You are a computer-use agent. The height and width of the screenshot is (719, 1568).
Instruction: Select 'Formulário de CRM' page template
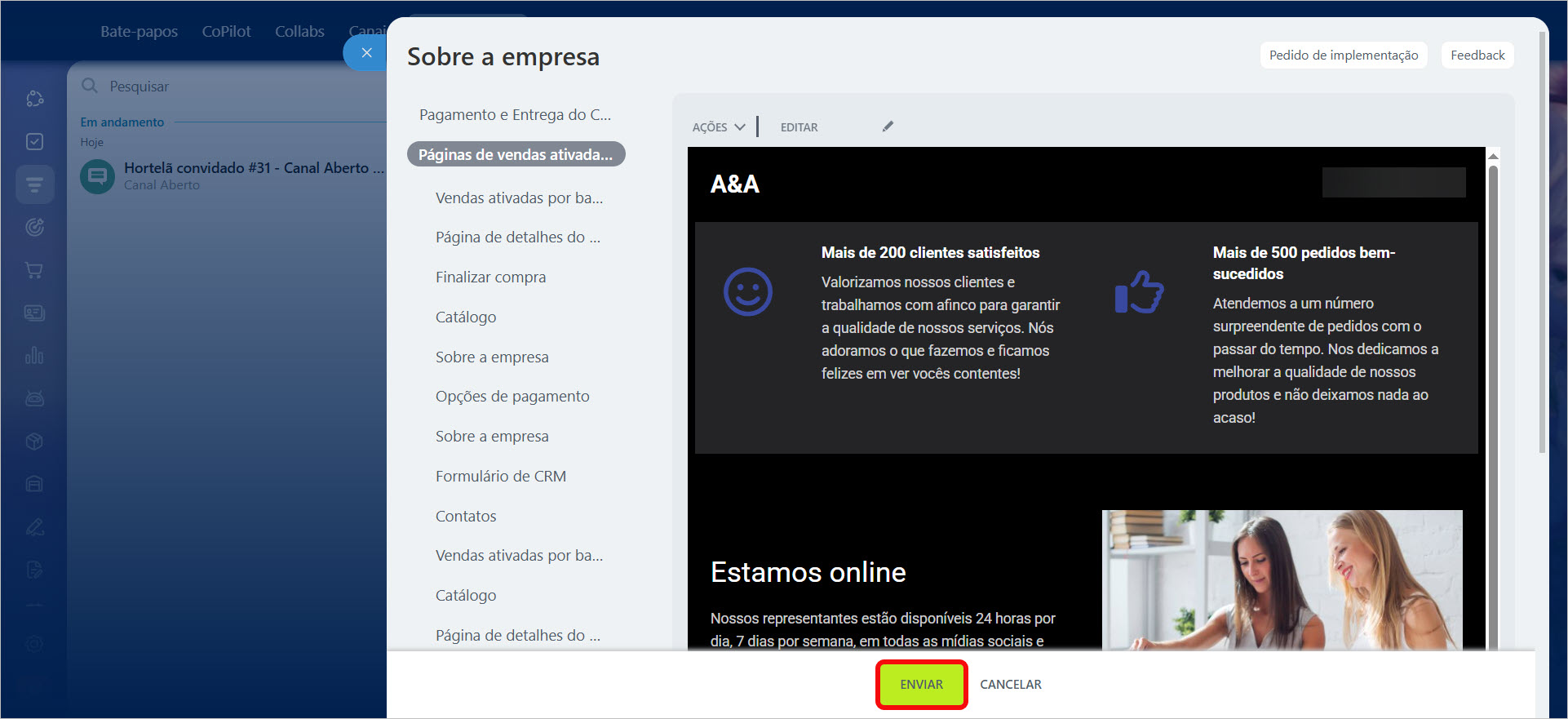[500, 477]
